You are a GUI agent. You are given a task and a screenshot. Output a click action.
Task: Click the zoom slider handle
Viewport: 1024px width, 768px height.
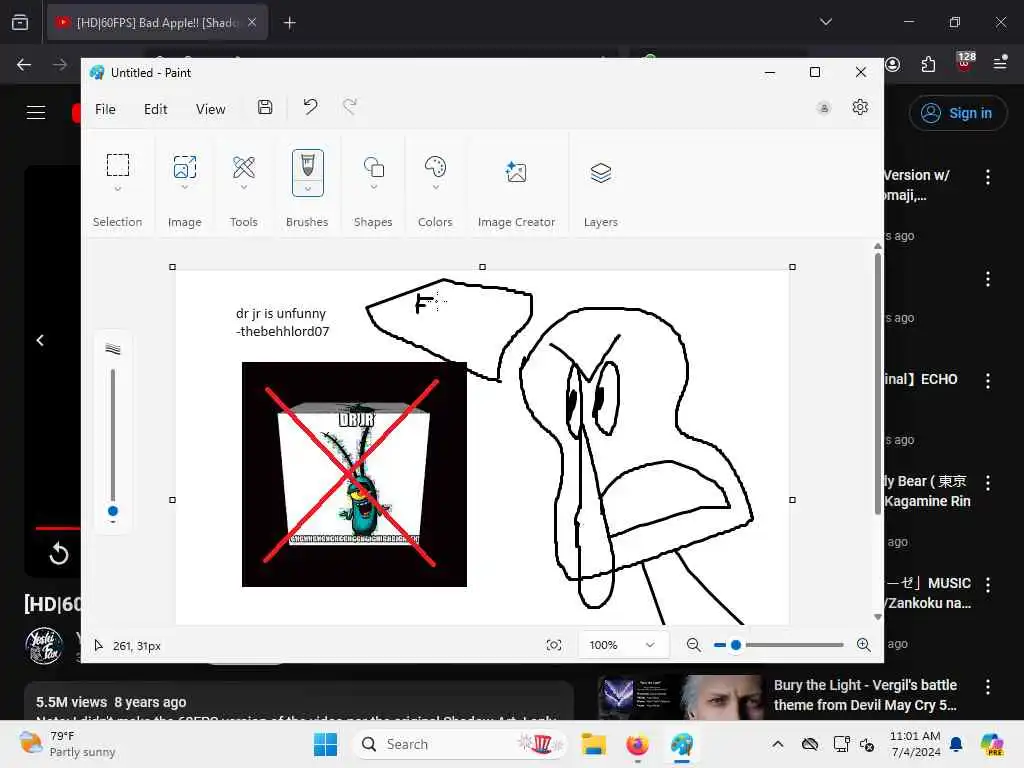(x=736, y=645)
